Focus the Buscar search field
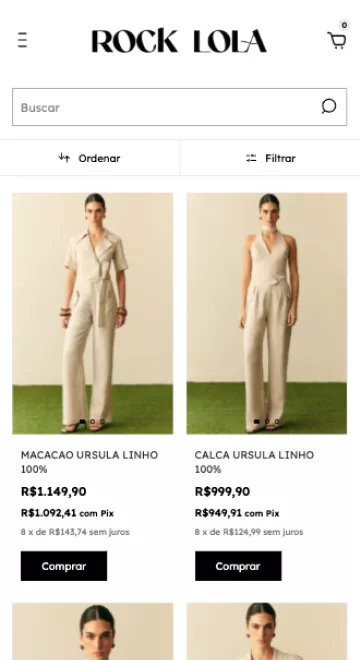 [166, 107]
